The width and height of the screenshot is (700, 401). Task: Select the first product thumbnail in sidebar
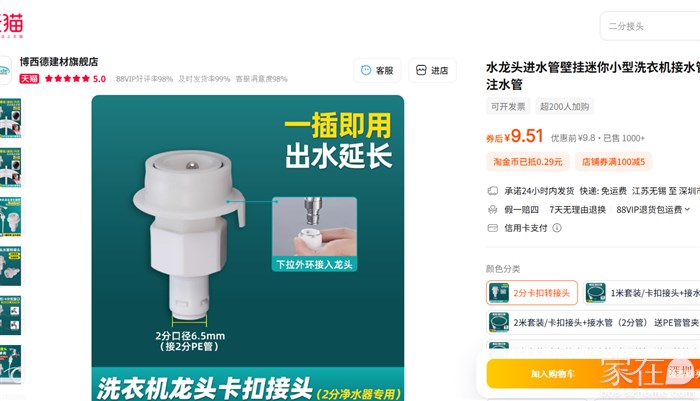pyautogui.click(x=10, y=118)
